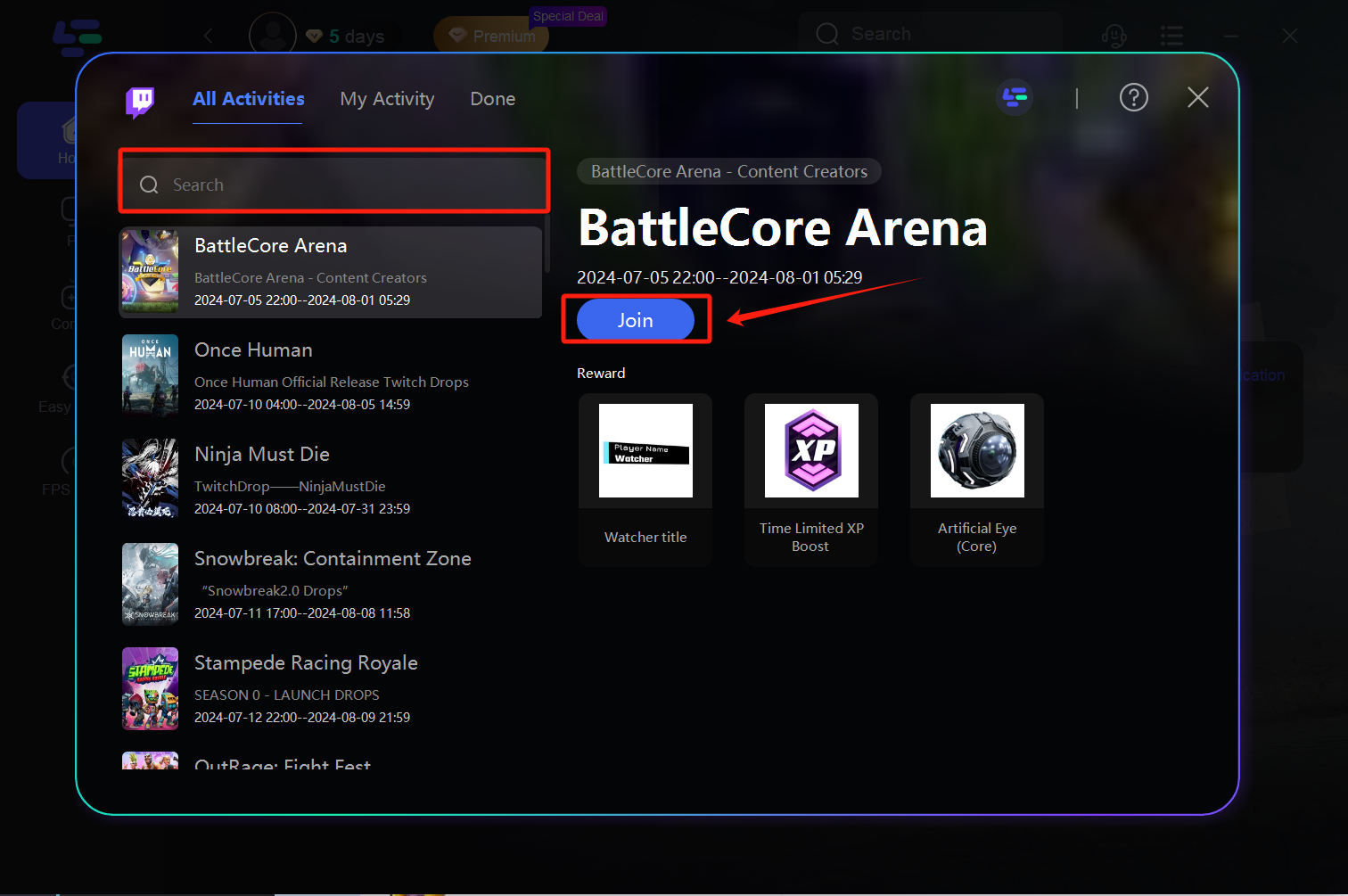Screen dimensions: 1348x896
Task: Click the Artificial Eye (Core) reward image
Action: 977,450
